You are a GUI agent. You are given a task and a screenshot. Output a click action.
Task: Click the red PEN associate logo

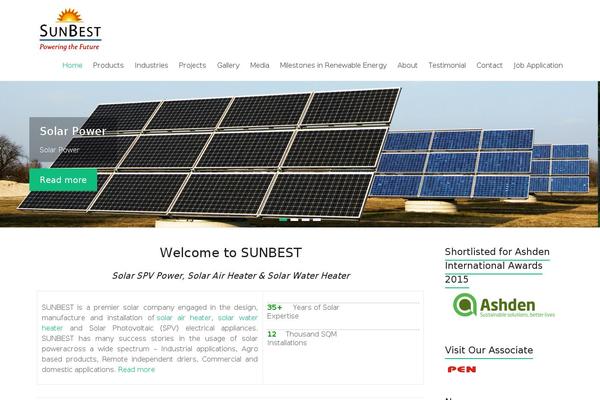[x=462, y=369]
